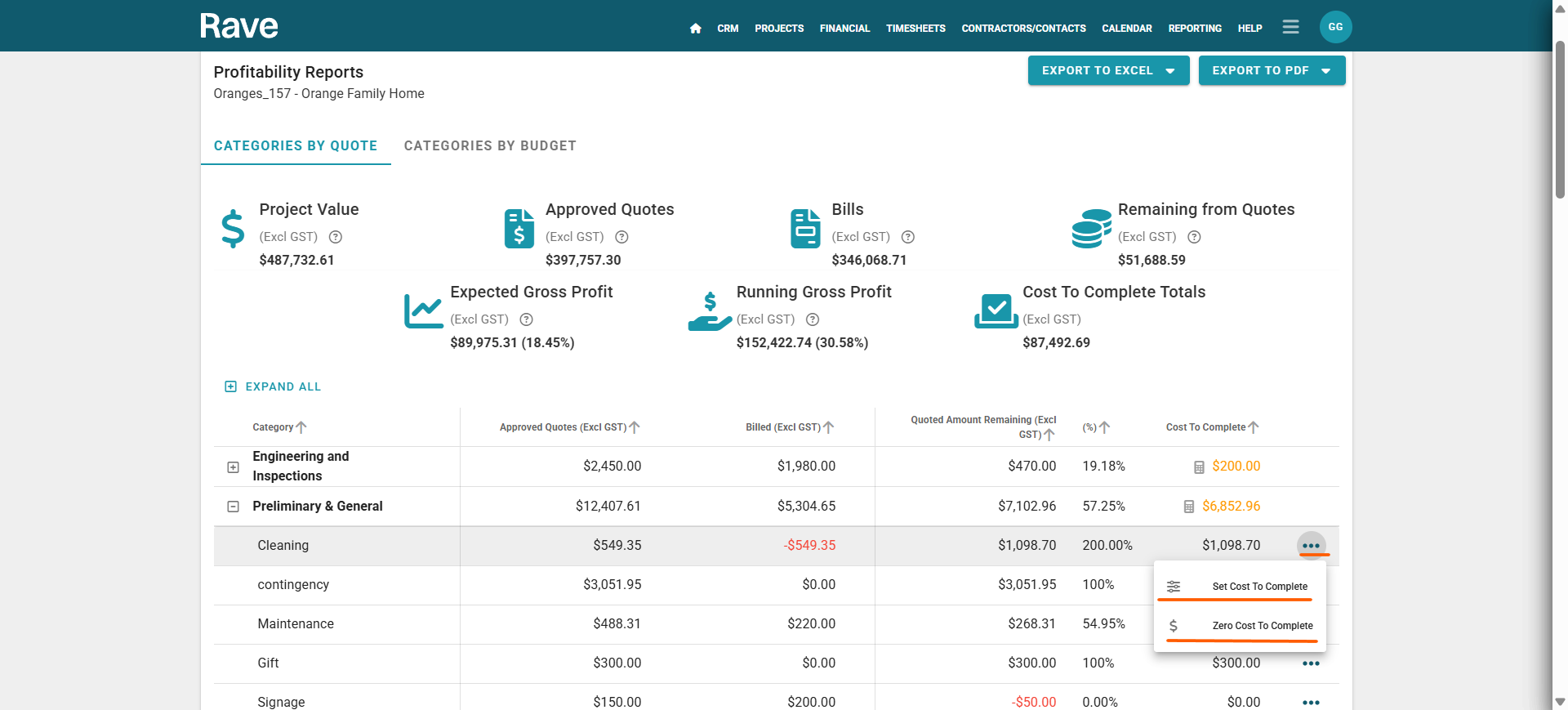Screen dimensions: 1568x710
Task: Click help icon under Running Gross Profit
Action: click(813, 319)
